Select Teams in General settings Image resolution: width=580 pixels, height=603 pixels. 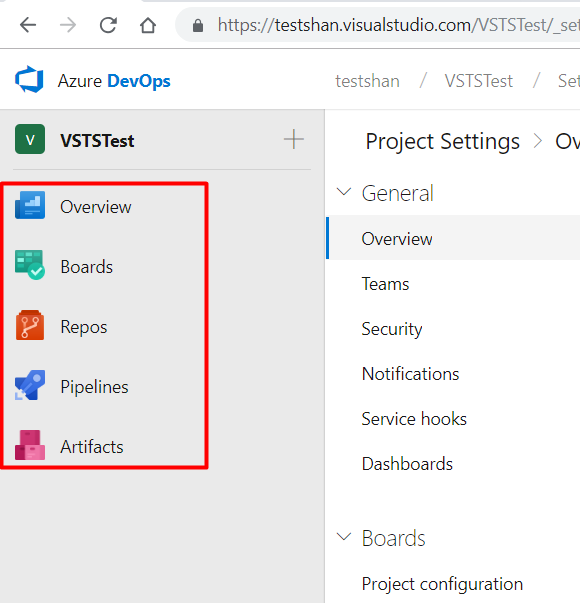(385, 284)
